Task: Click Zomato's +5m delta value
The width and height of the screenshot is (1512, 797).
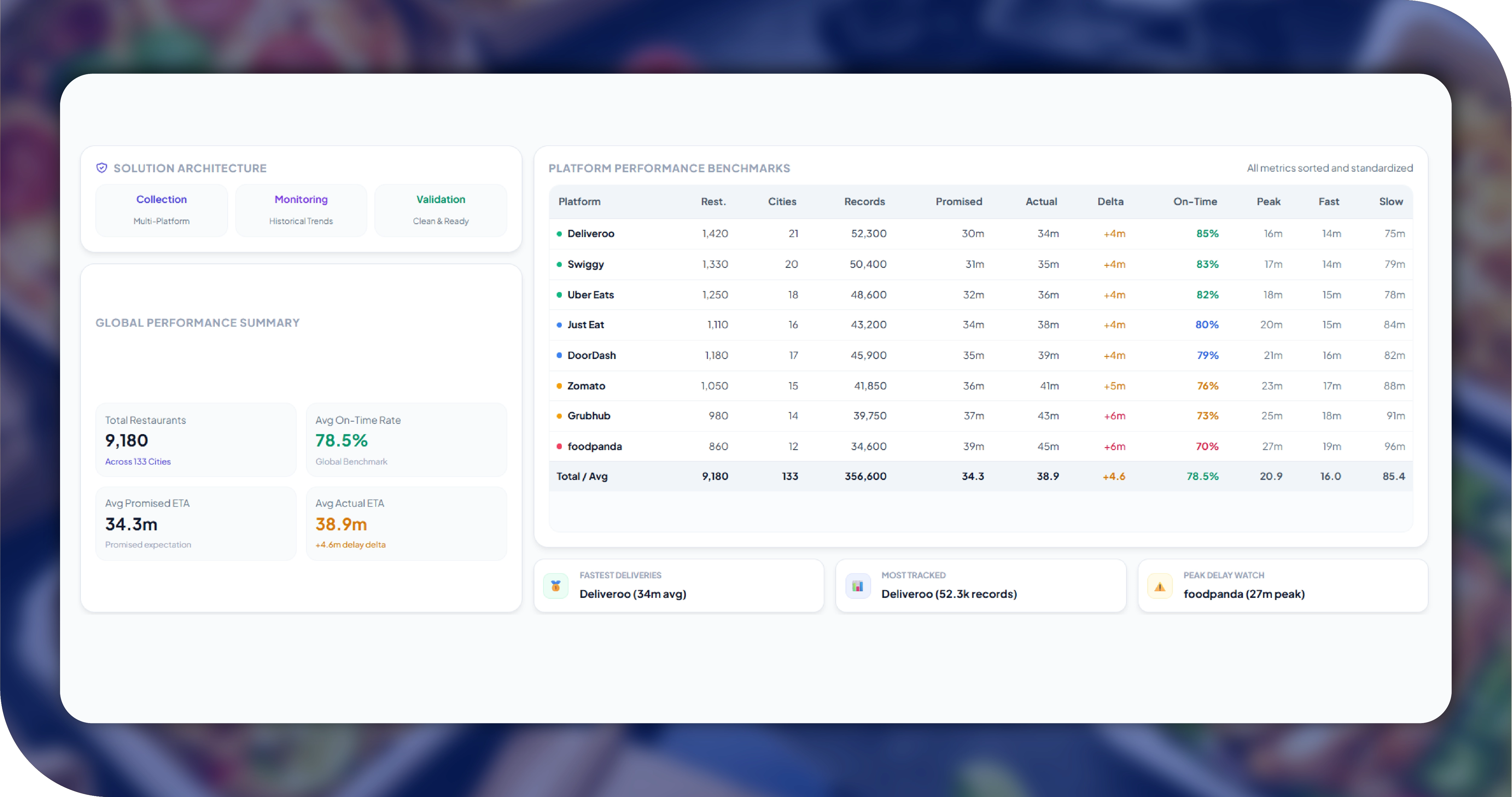Action: click(x=1114, y=386)
